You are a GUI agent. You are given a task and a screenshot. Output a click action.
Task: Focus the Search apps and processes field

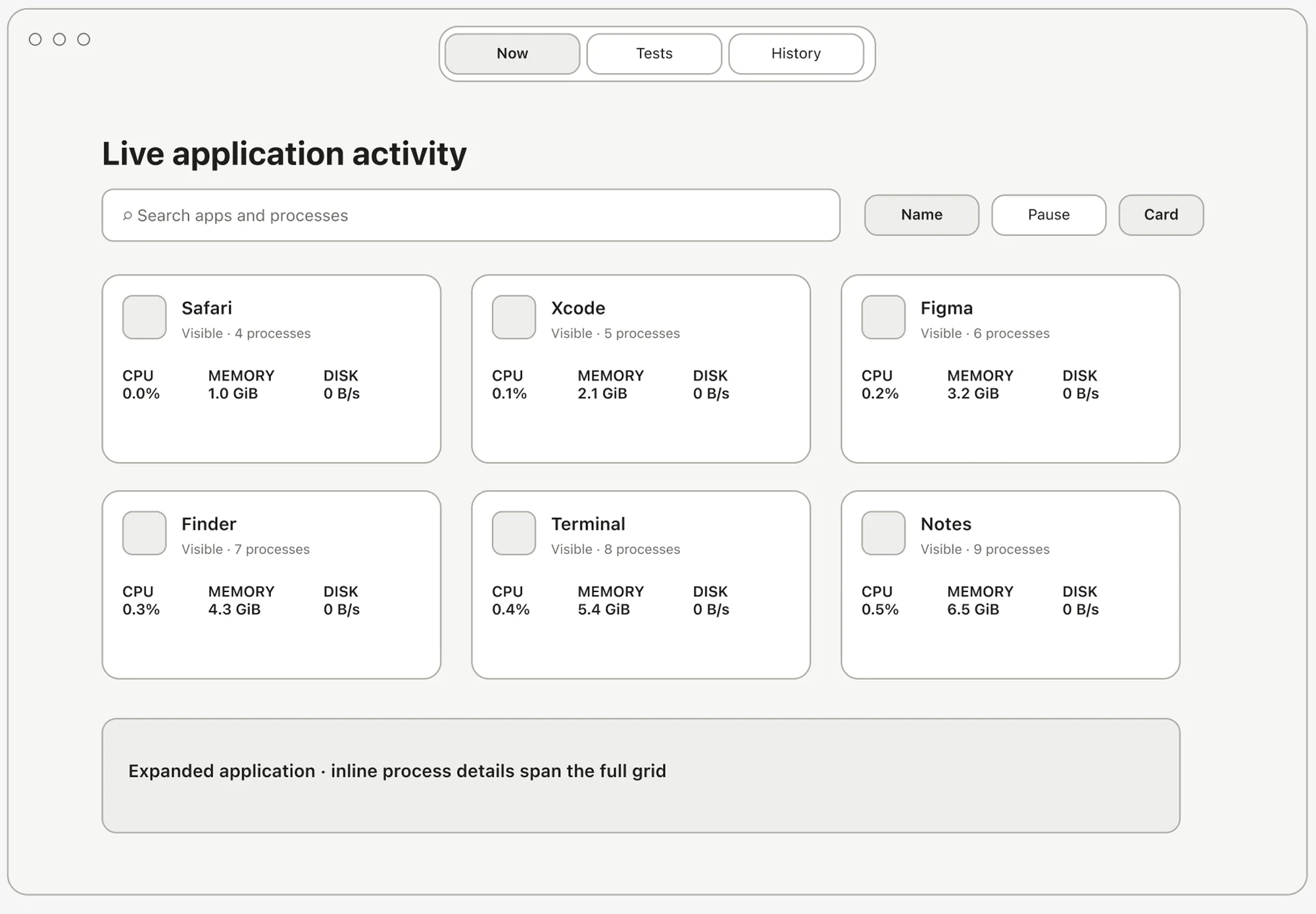click(x=471, y=215)
